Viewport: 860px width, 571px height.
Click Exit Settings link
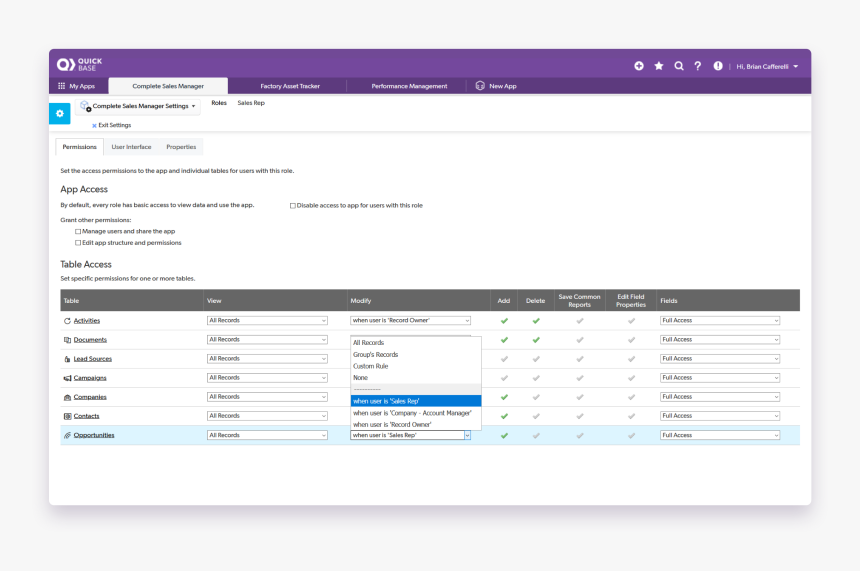coord(115,126)
